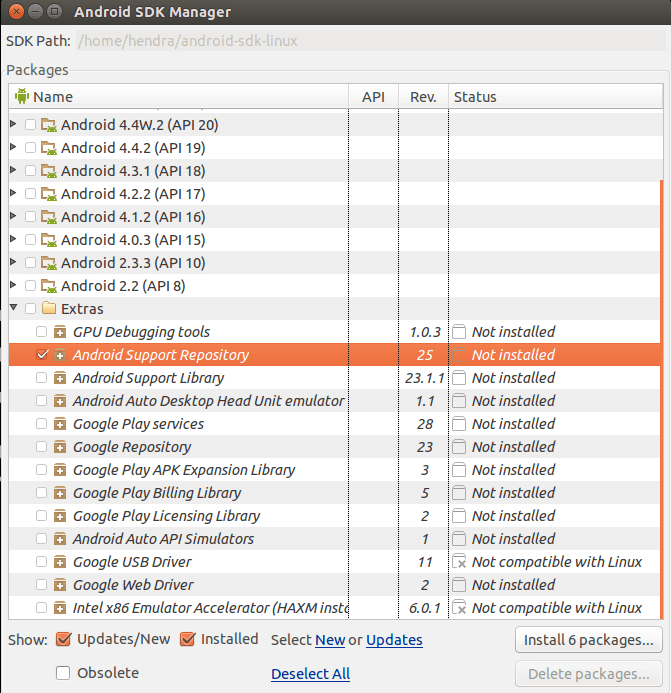Image resolution: width=671 pixels, height=693 pixels.
Task: Click the New selection link
Action: (330, 640)
